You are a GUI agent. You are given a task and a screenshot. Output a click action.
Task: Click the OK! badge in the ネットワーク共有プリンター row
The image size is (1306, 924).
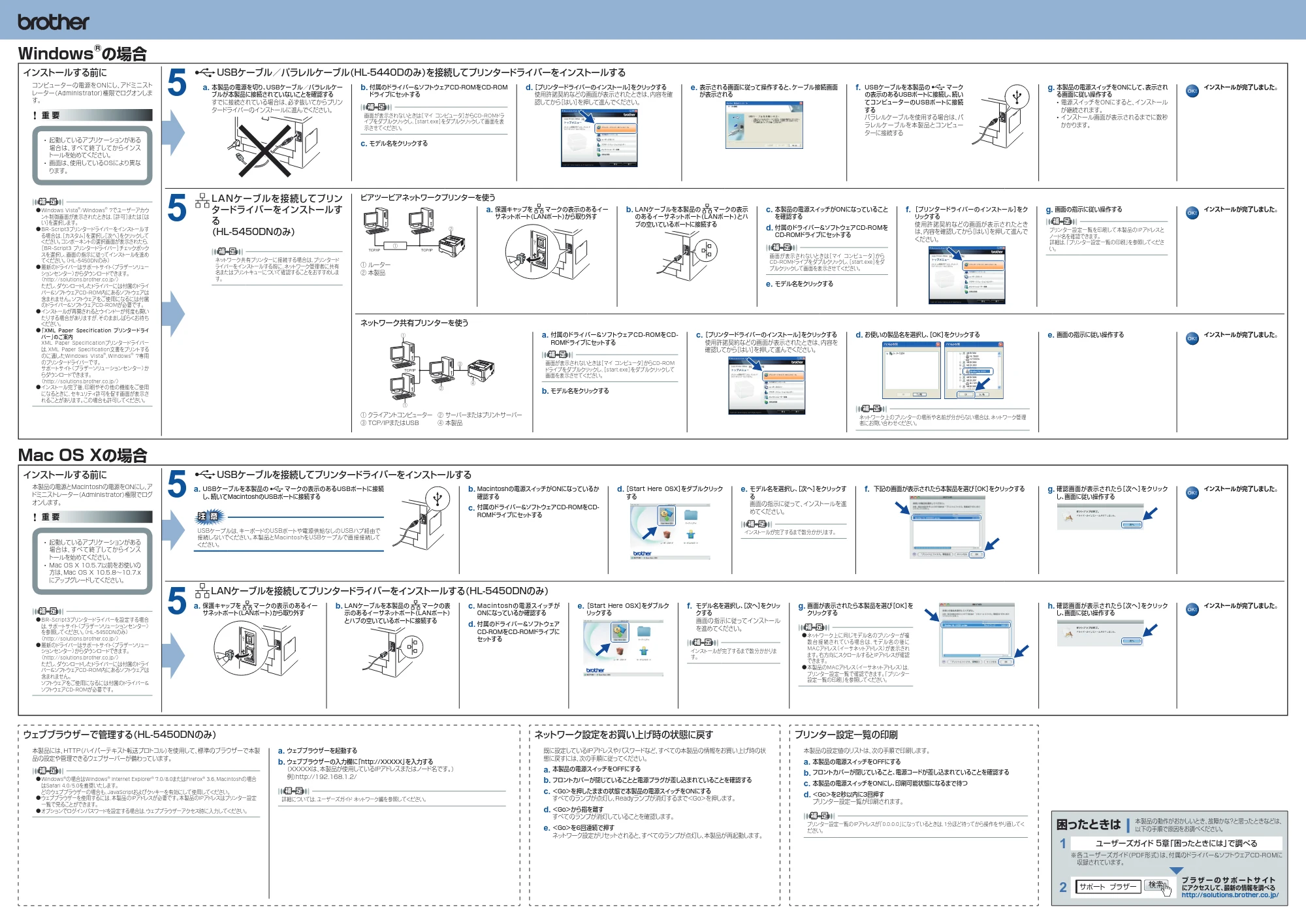(x=1192, y=338)
